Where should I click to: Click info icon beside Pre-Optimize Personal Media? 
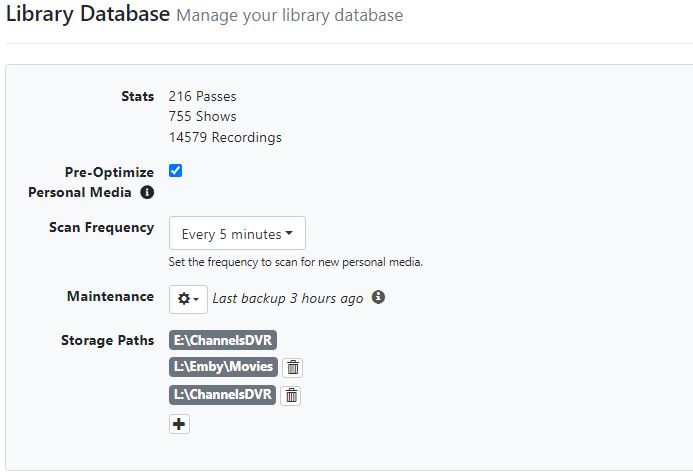[147, 192]
